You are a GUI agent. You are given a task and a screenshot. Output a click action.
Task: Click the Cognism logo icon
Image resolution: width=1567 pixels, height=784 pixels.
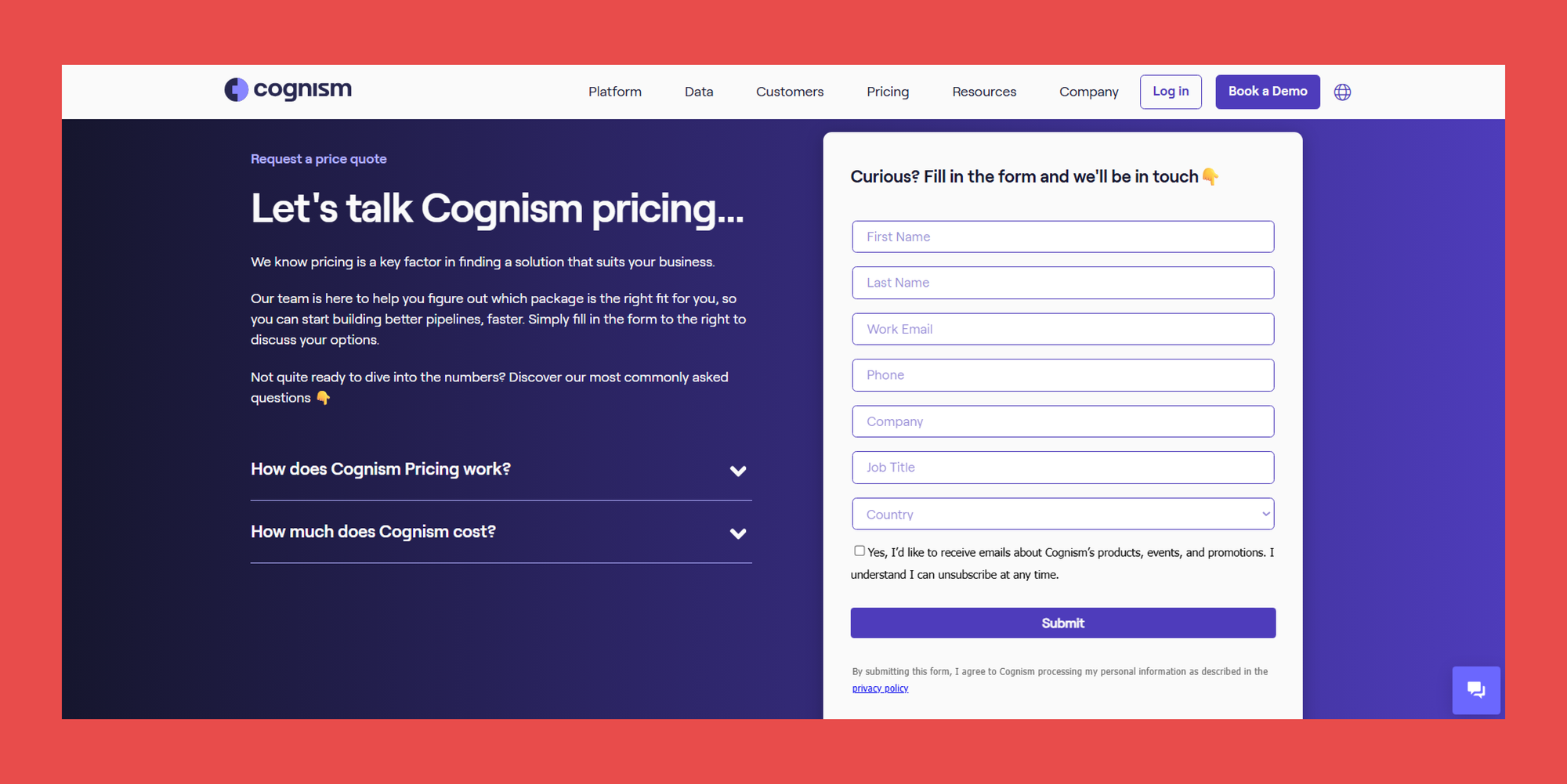click(x=236, y=90)
